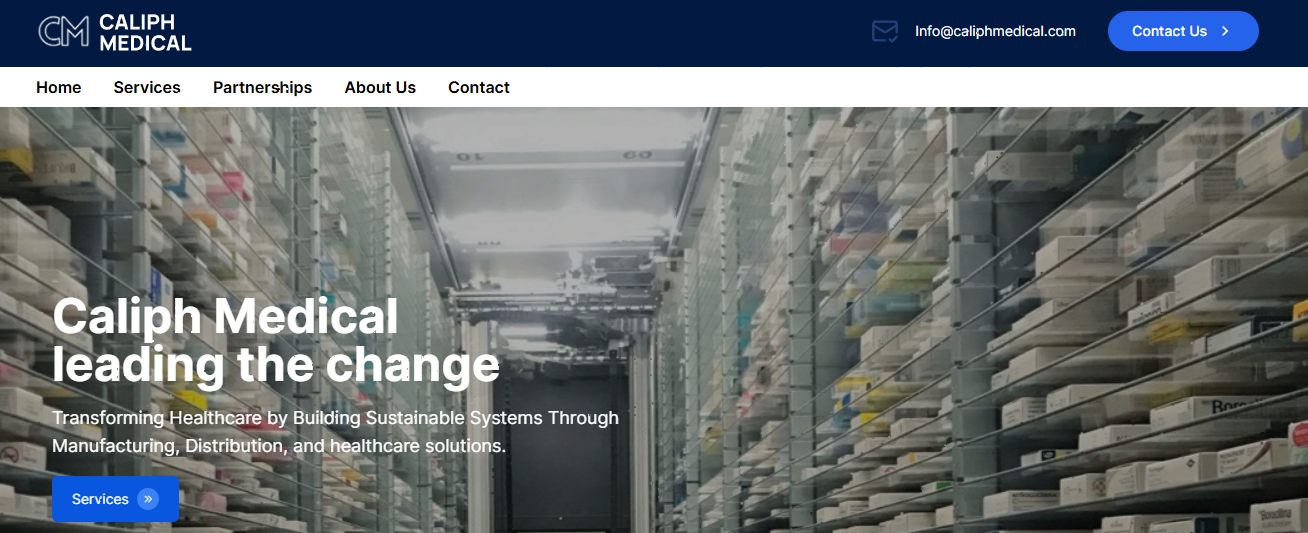Open the Services menu item
1308x533 pixels.
tap(147, 87)
